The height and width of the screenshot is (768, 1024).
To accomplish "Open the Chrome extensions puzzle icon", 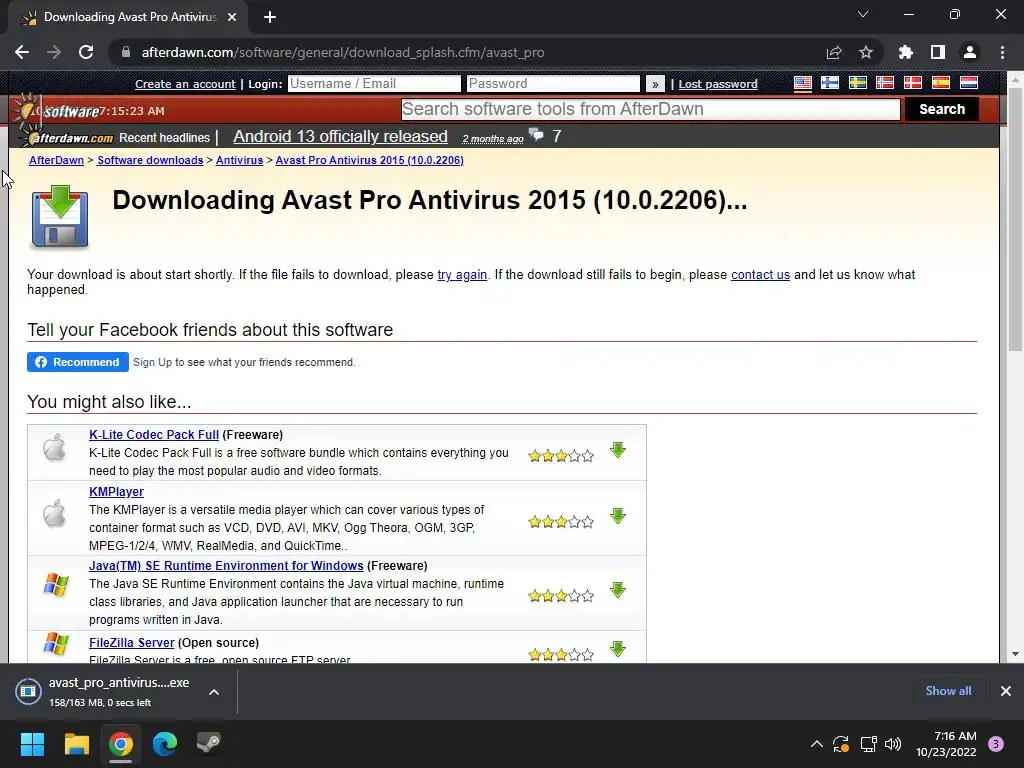I will tap(906, 52).
